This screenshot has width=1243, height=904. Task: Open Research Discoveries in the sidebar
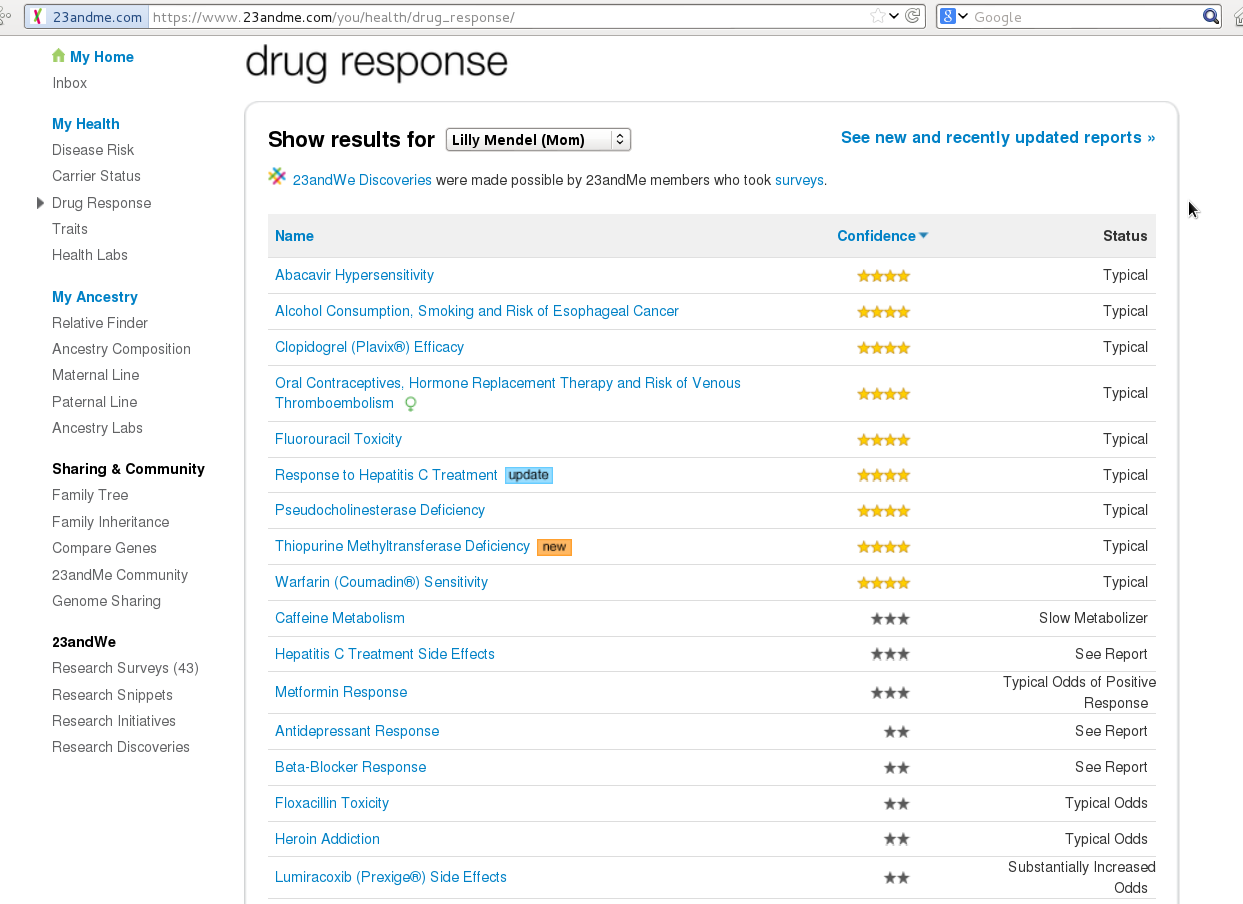tap(121, 747)
